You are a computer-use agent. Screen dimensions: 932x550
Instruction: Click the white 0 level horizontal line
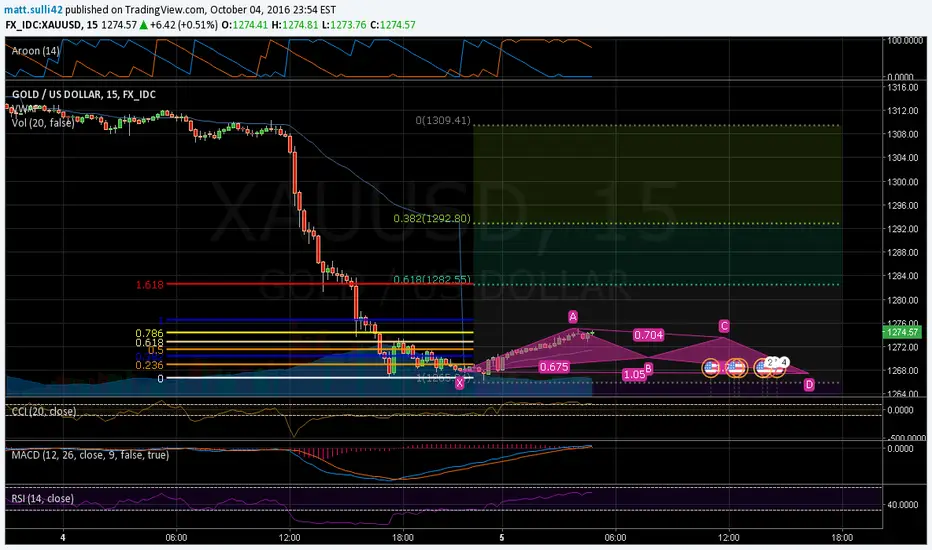click(x=320, y=378)
